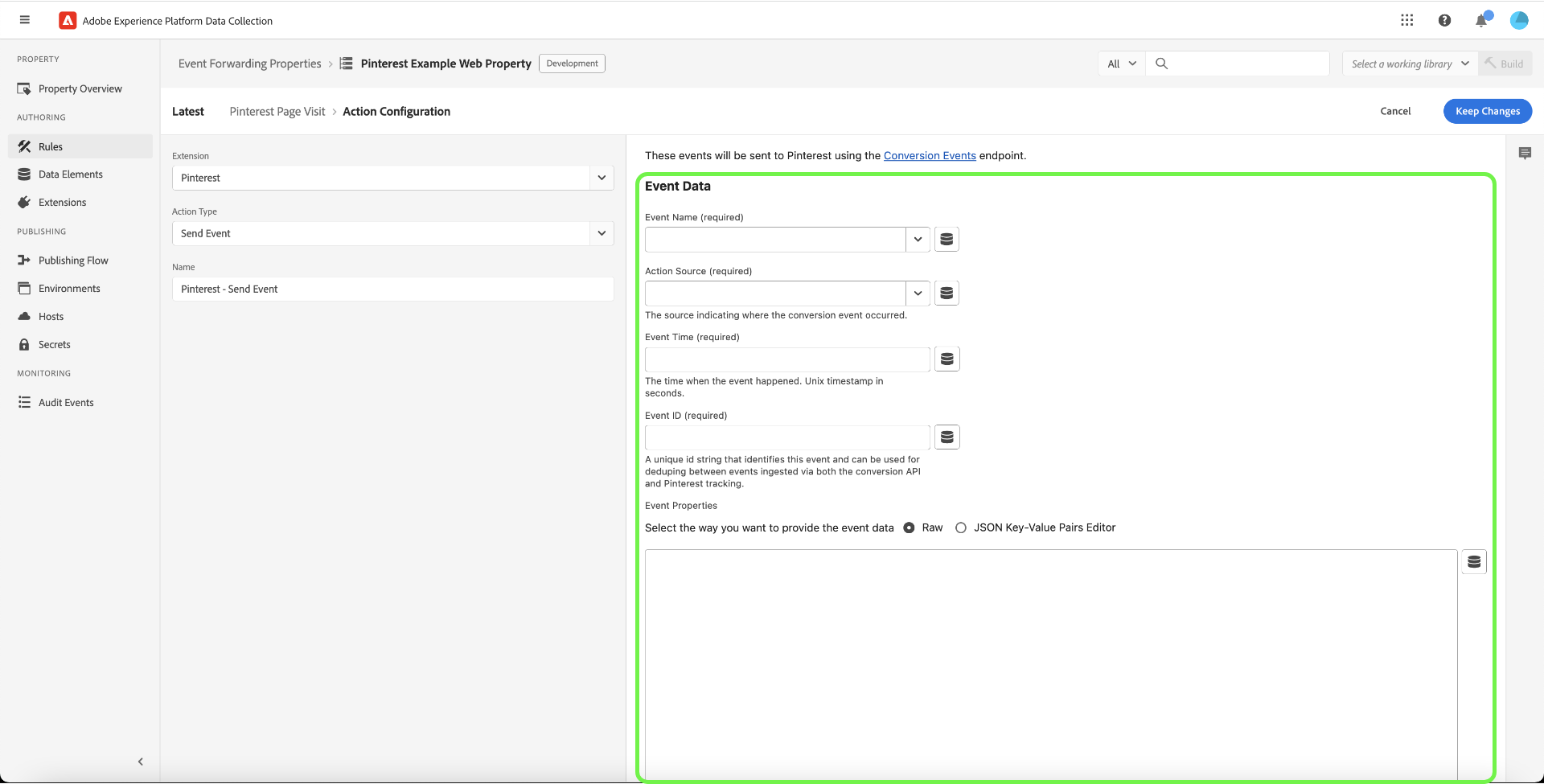Open the help question mark icon
The height and width of the screenshot is (784, 1544).
(1444, 20)
